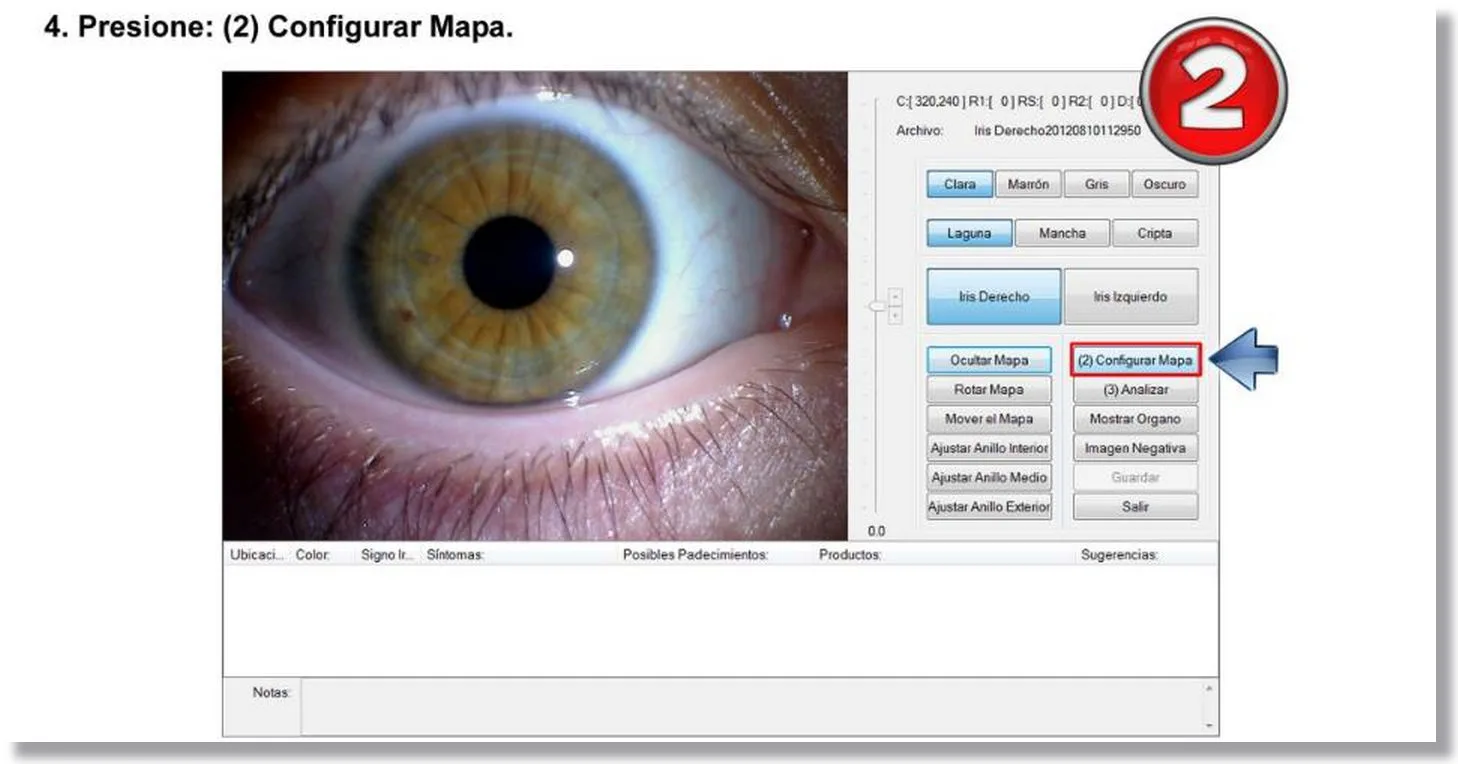Click the Notas field scroll-down arrow

pos(1210,726)
